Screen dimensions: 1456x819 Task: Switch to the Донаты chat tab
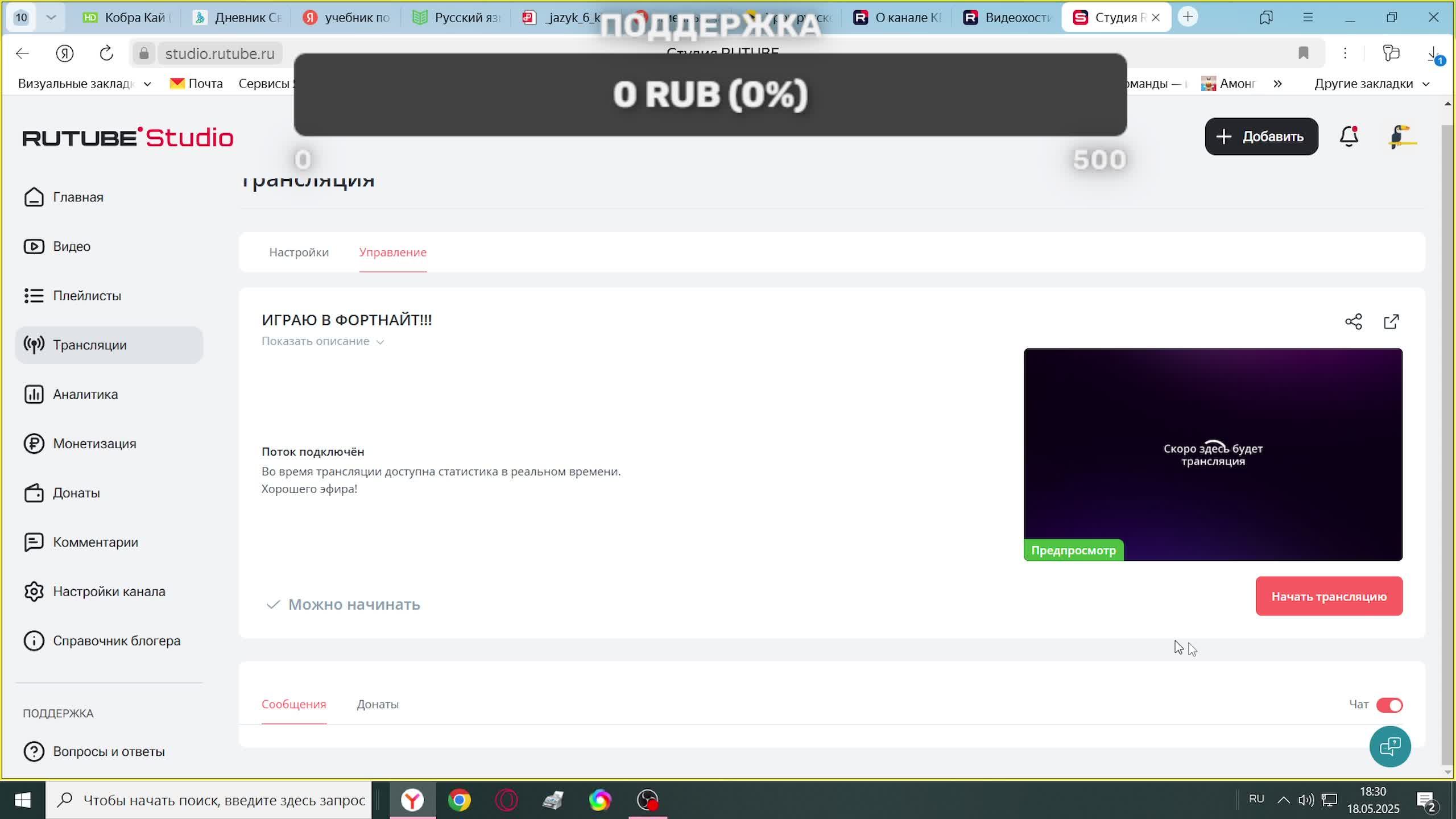(x=378, y=704)
